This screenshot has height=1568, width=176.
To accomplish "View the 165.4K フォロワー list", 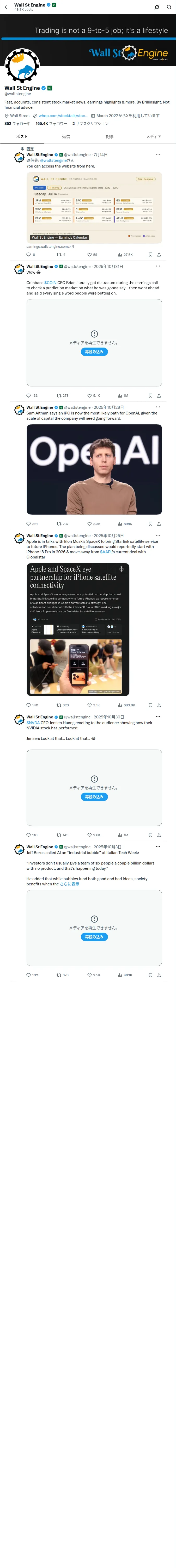I will point(51,124).
